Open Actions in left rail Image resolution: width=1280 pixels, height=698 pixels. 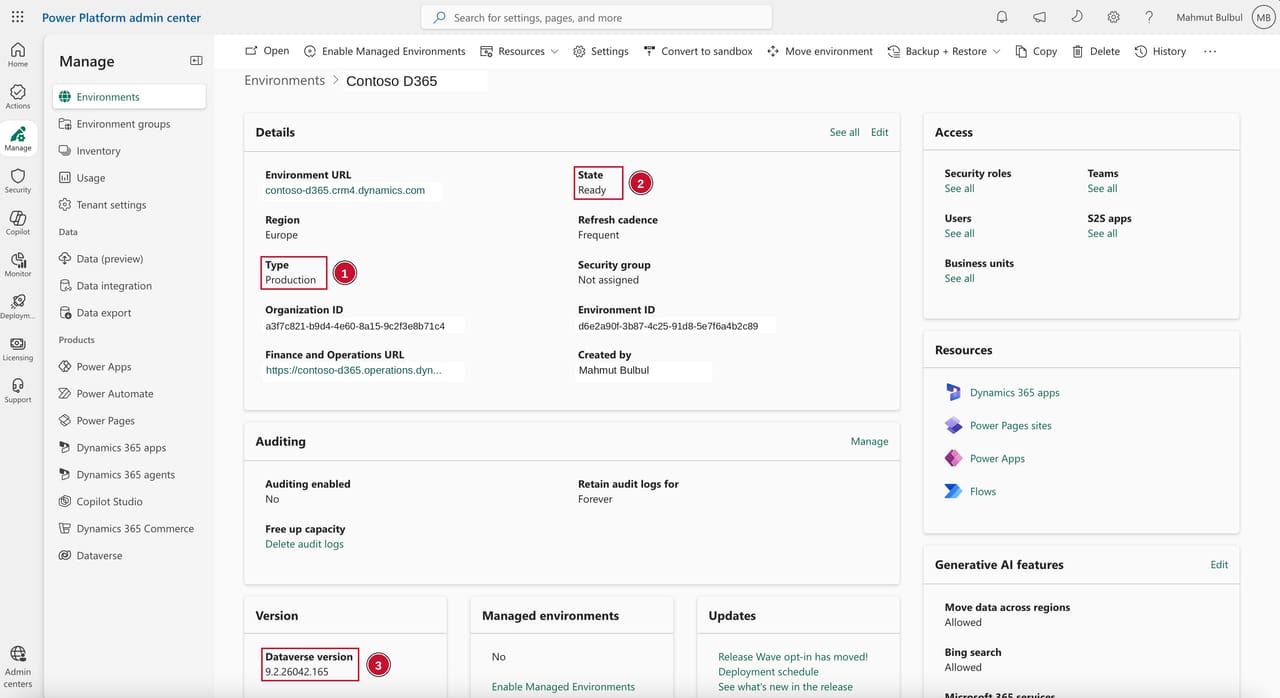(x=18, y=96)
